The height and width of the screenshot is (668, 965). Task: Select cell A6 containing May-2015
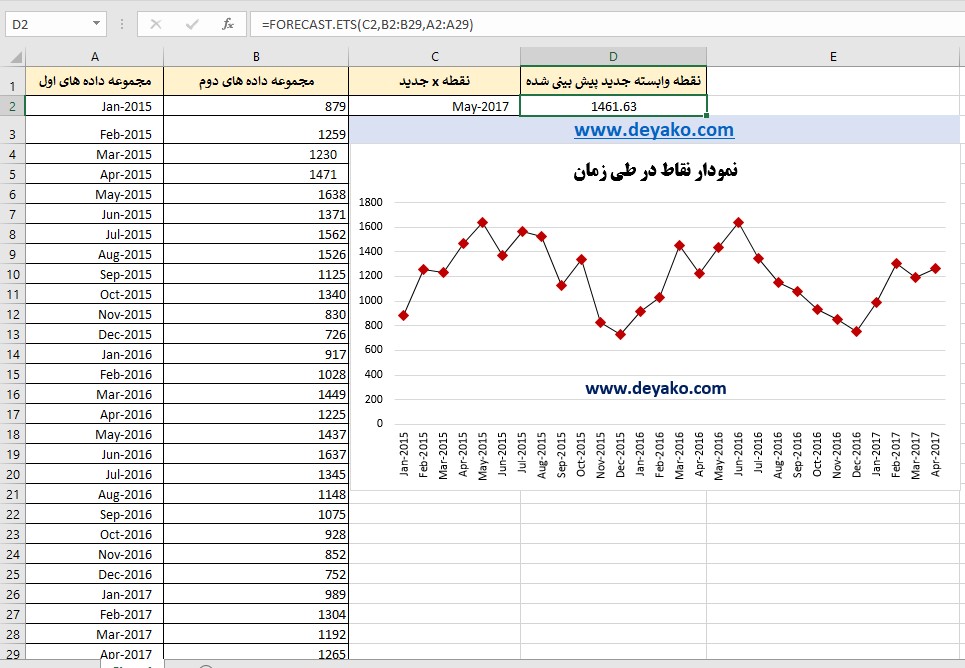pyautogui.click(x=95, y=195)
